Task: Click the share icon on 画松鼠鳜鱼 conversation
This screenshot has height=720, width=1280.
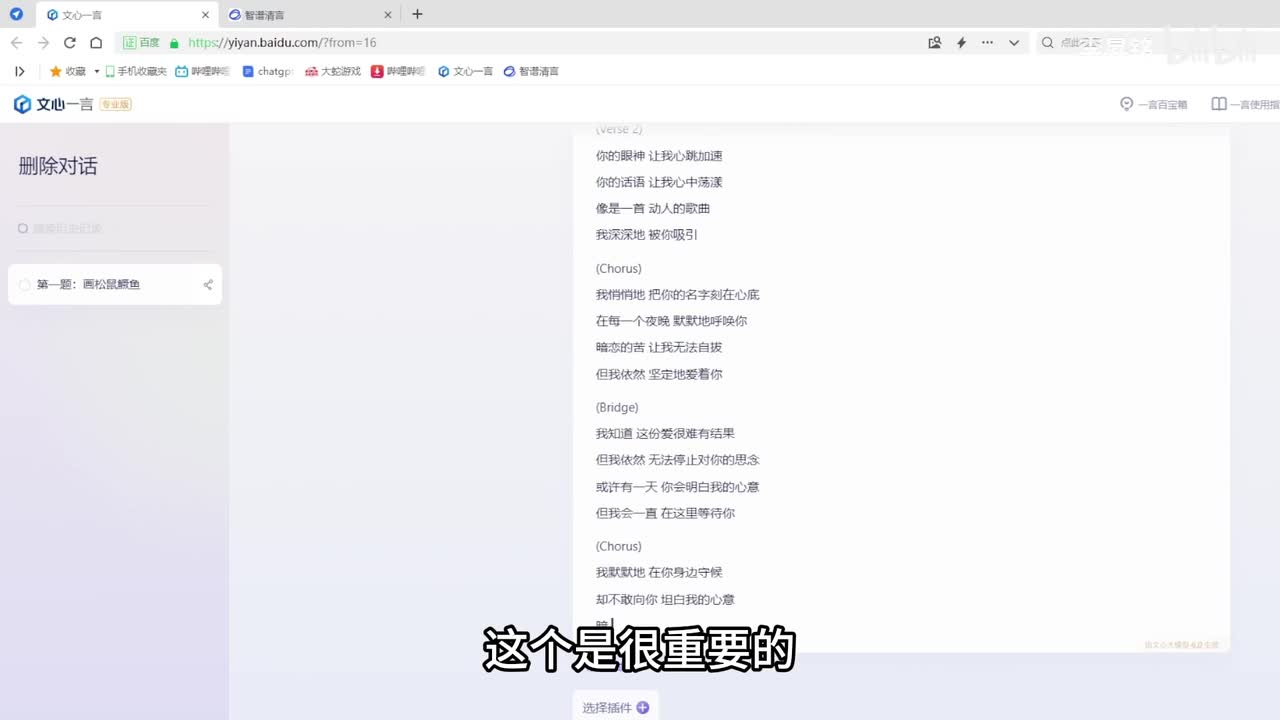Action: click(208, 285)
